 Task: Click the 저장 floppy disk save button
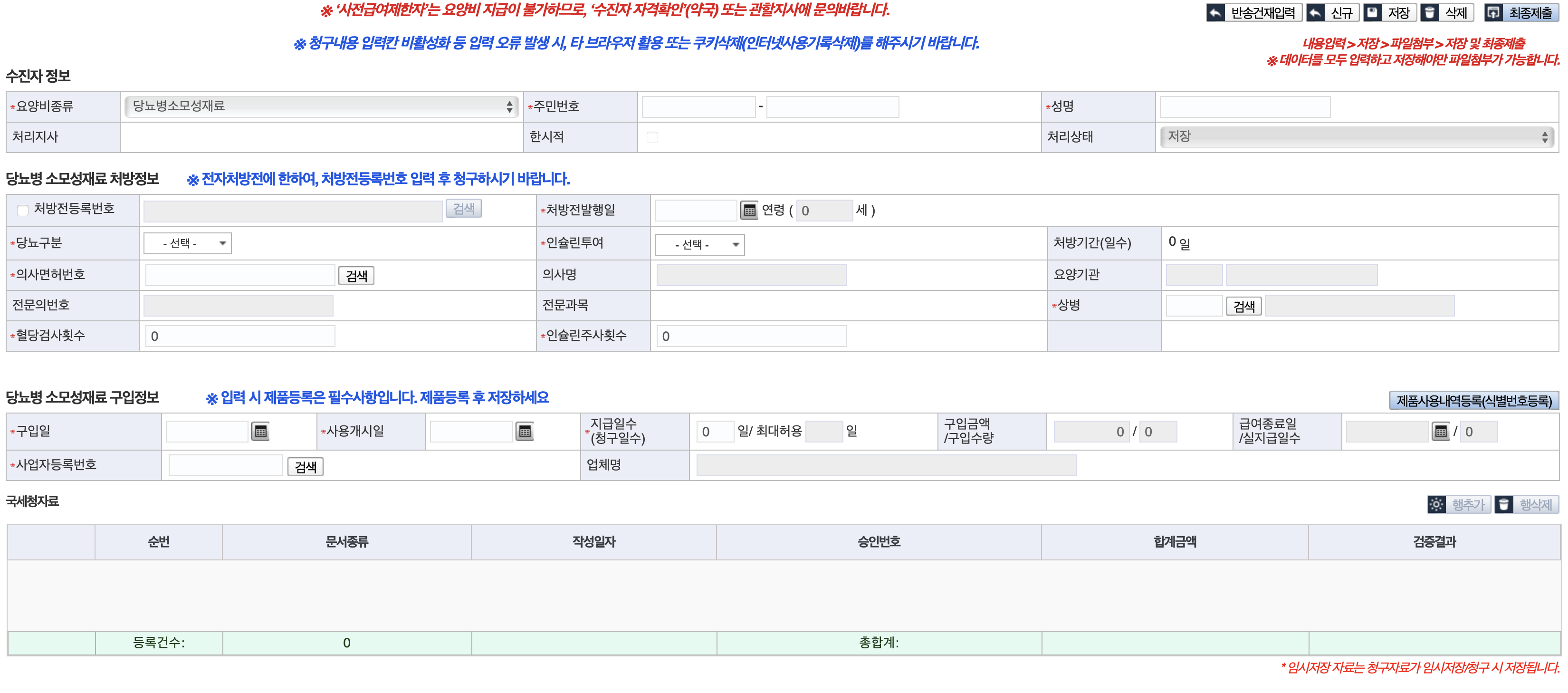pyautogui.click(x=1390, y=13)
